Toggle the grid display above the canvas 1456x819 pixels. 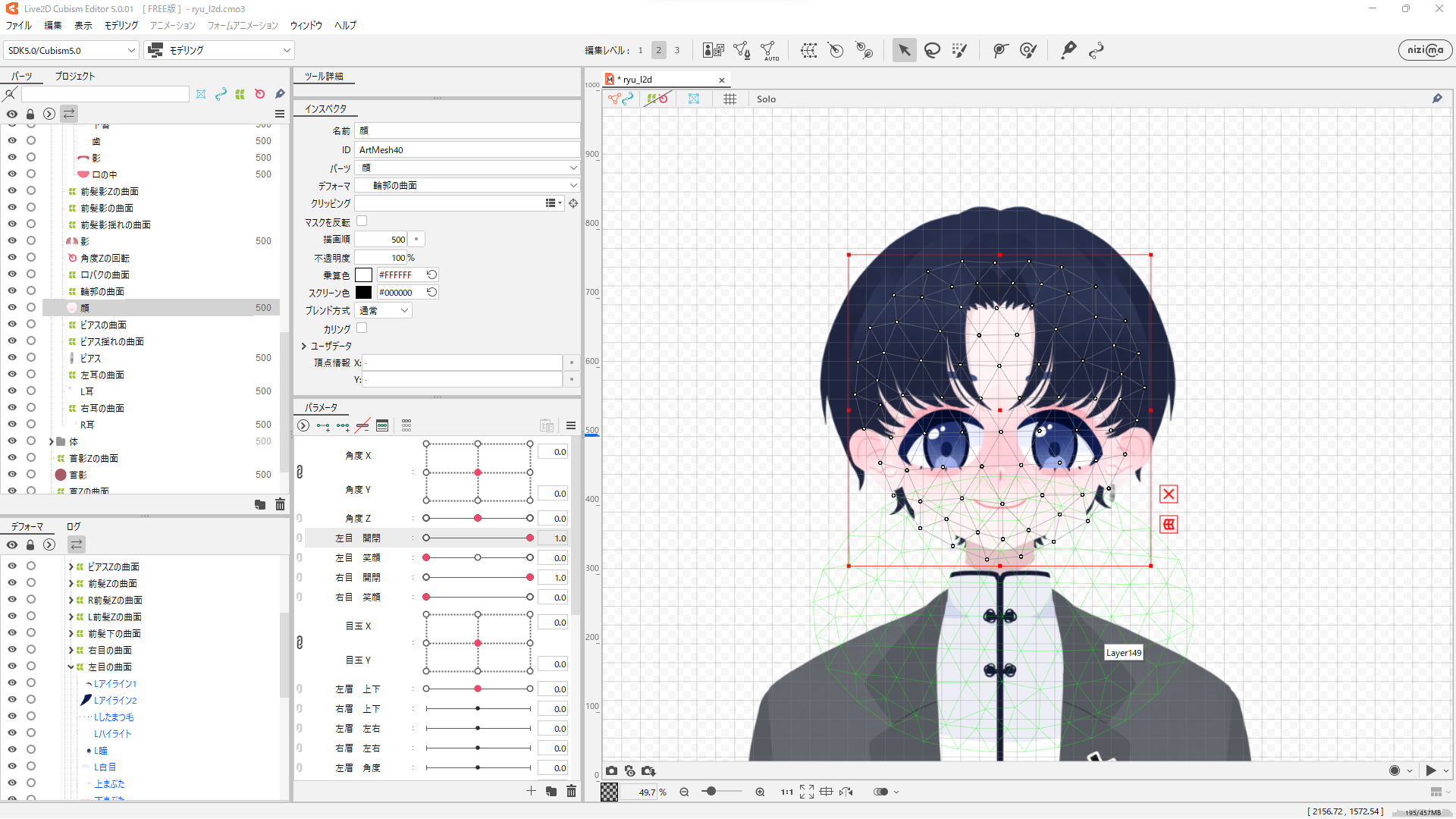[730, 99]
